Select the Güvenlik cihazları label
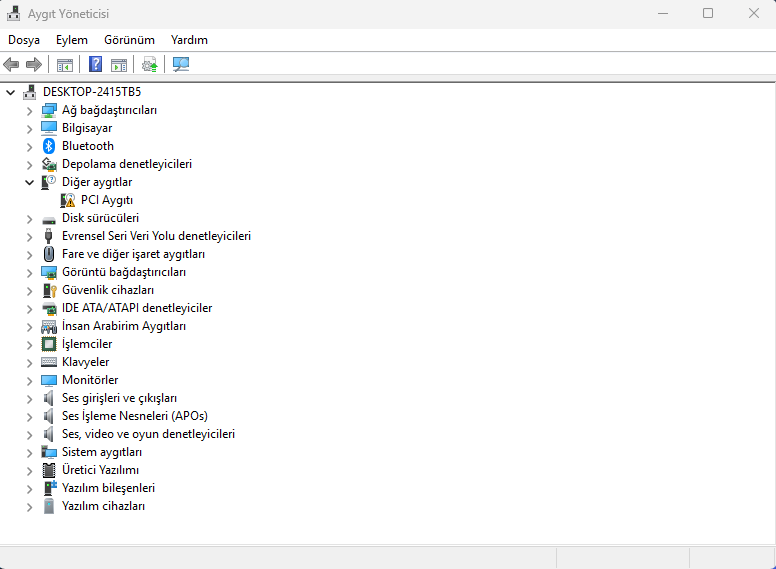Screen dimensions: 776x569 tap(108, 290)
